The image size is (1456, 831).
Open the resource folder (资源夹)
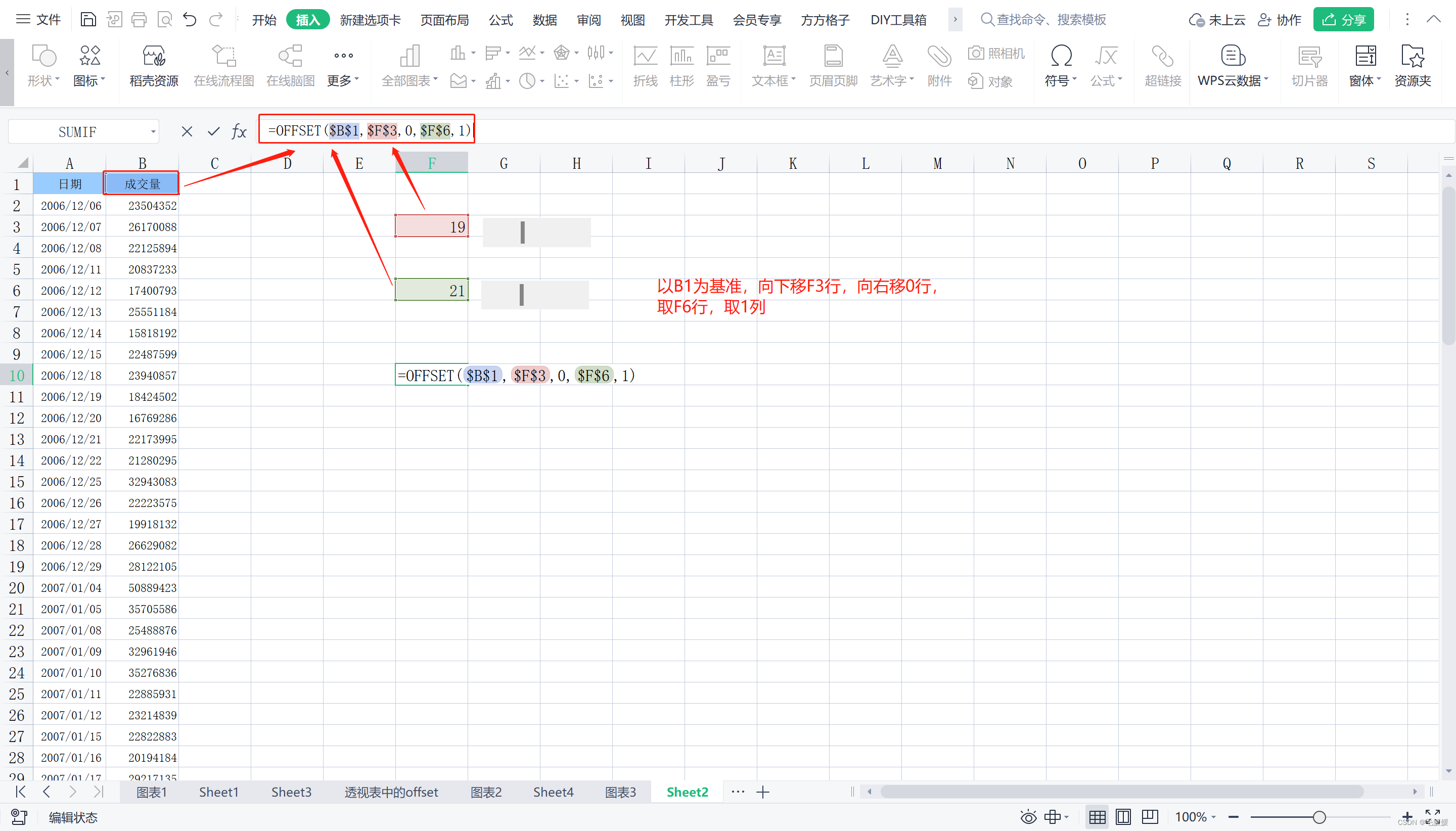click(1413, 66)
